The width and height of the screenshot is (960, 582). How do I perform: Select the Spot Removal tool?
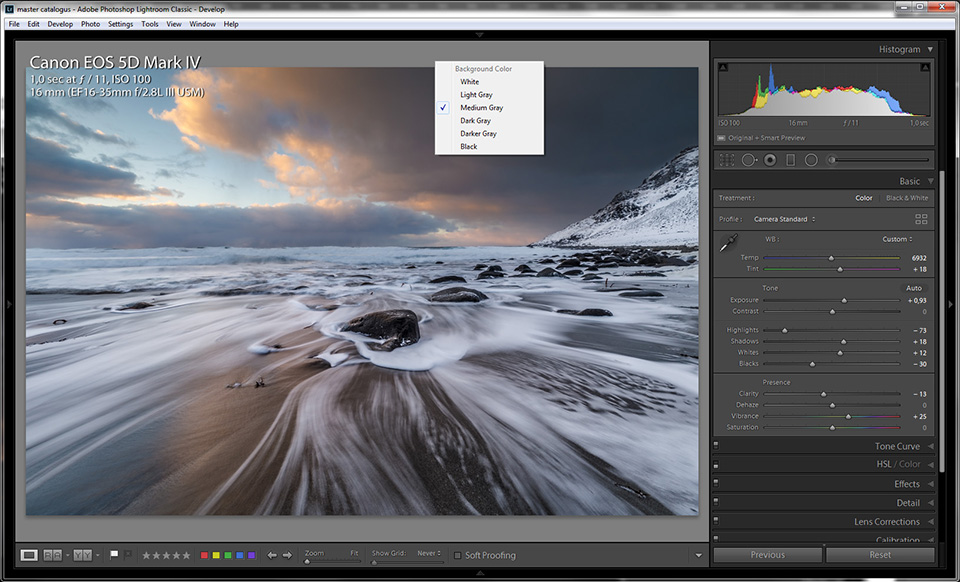point(749,160)
